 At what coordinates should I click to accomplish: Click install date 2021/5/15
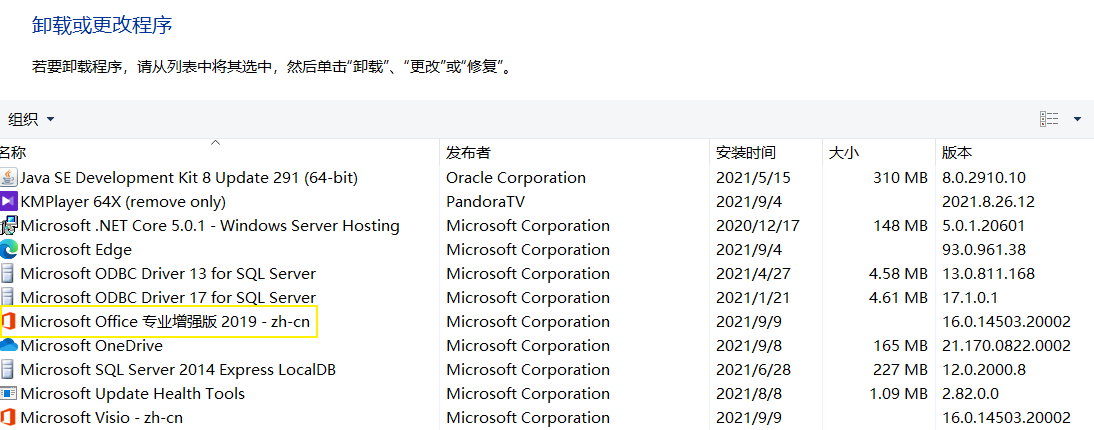(x=753, y=177)
